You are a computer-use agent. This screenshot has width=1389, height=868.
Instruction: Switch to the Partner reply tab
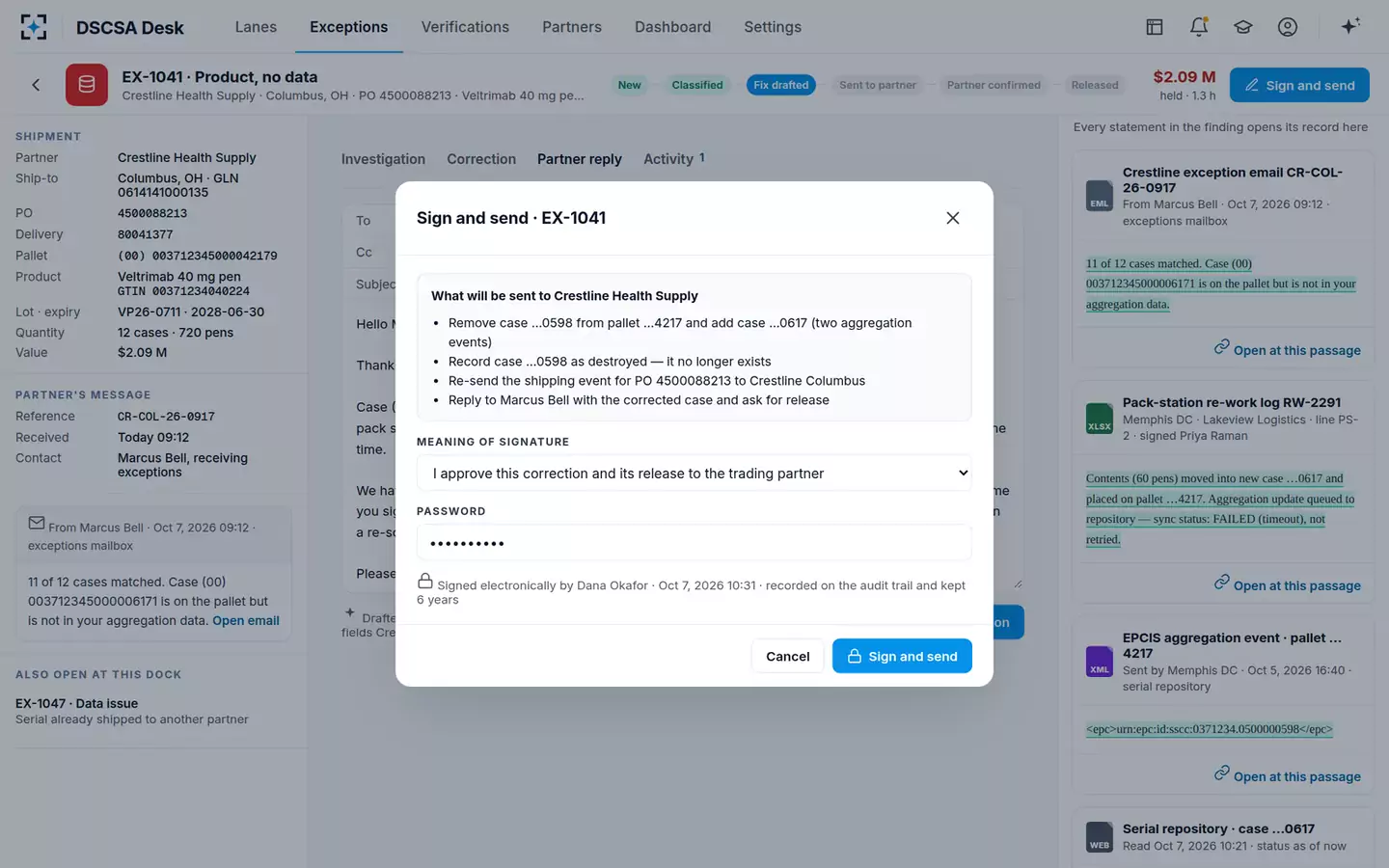[x=579, y=159]
